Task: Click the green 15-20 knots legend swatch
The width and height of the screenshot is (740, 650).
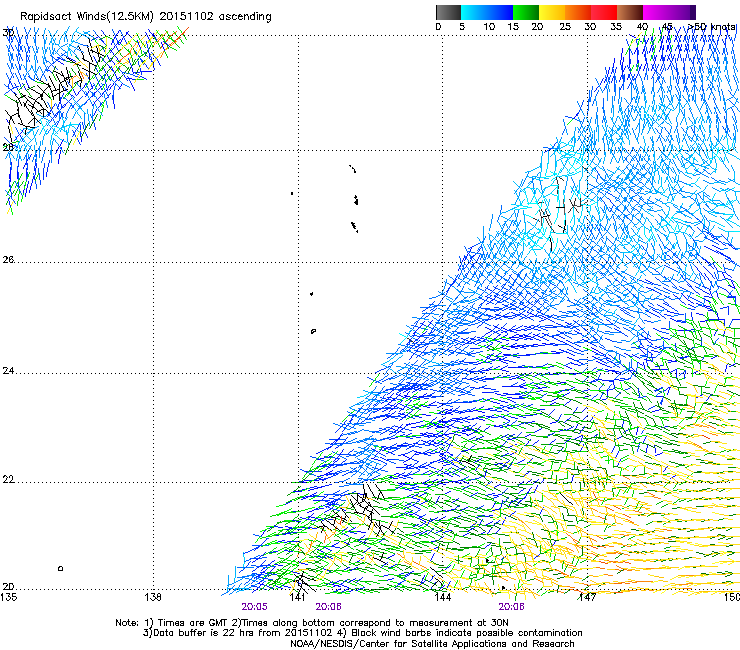Action: (x=526, y=12)
